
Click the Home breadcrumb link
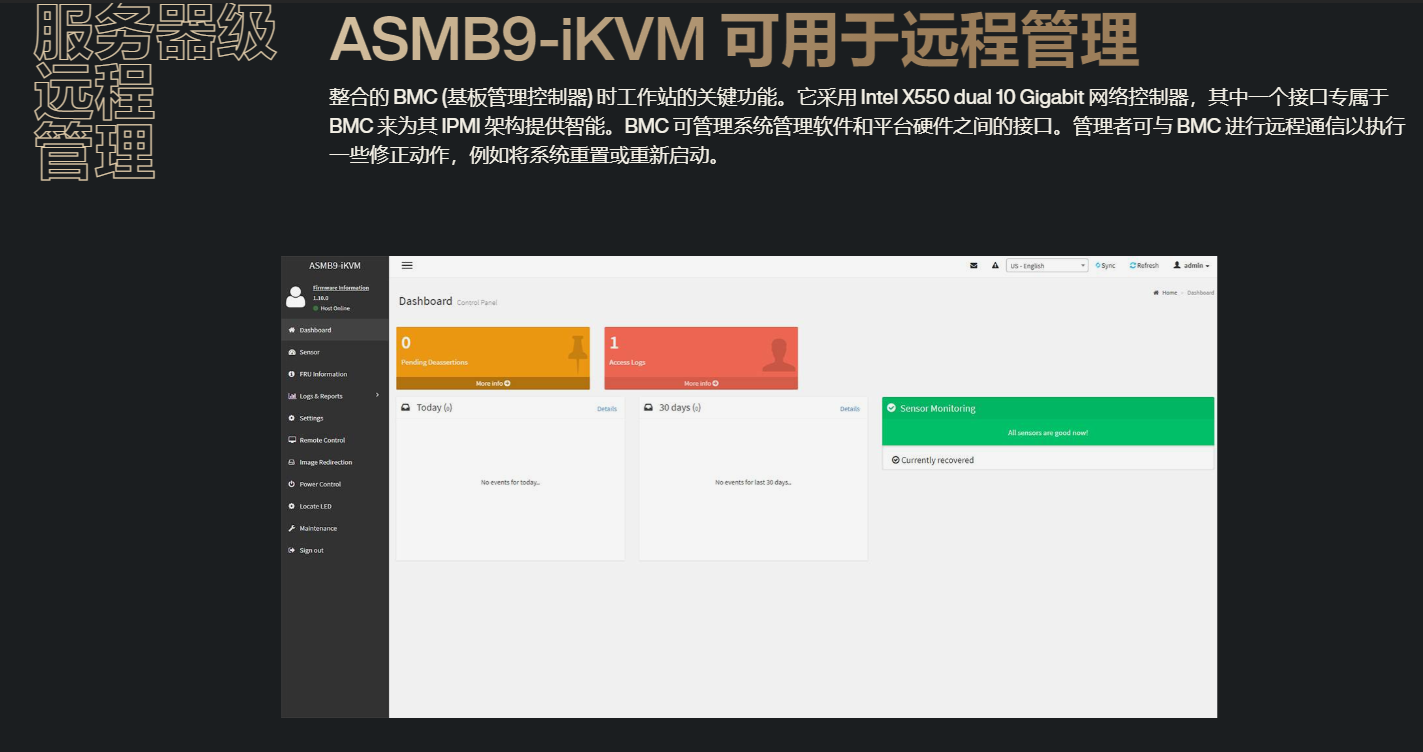point(1166,293)
